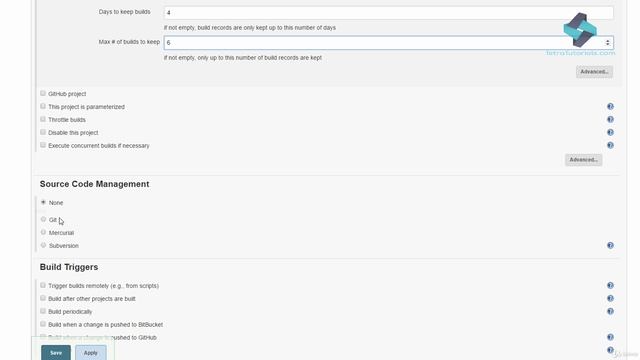Open help for This project is parameterized
The image size is (640, 360).
610,107
